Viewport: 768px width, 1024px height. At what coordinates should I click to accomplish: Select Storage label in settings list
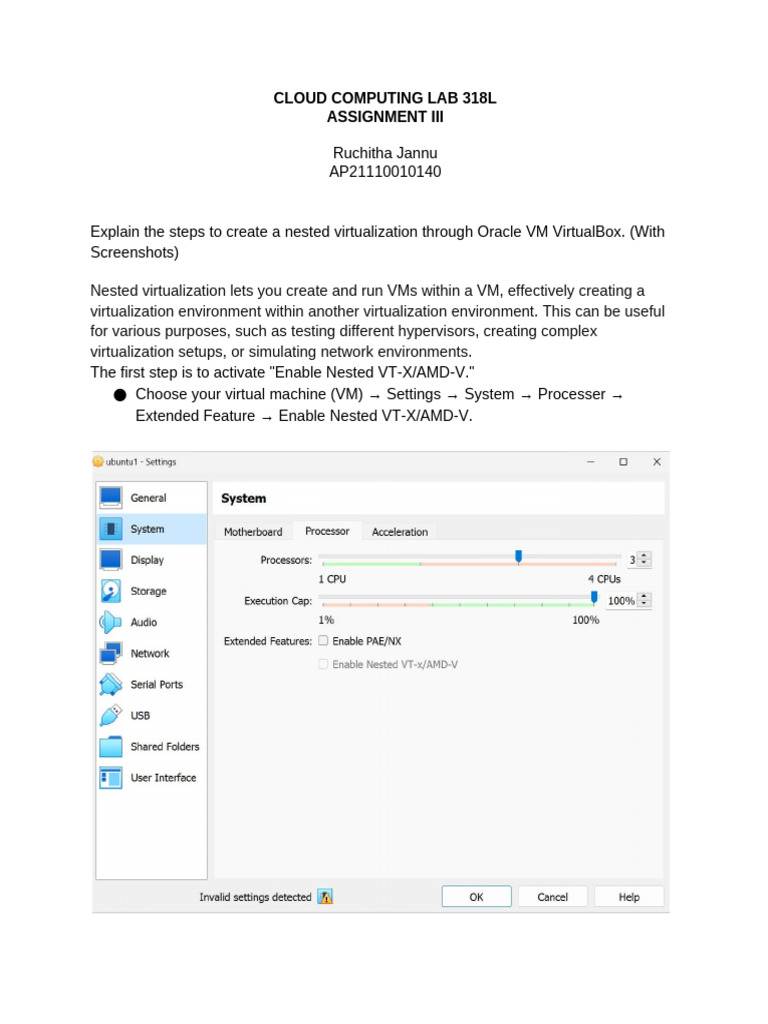pyautogui.click(x=148, y=591)
